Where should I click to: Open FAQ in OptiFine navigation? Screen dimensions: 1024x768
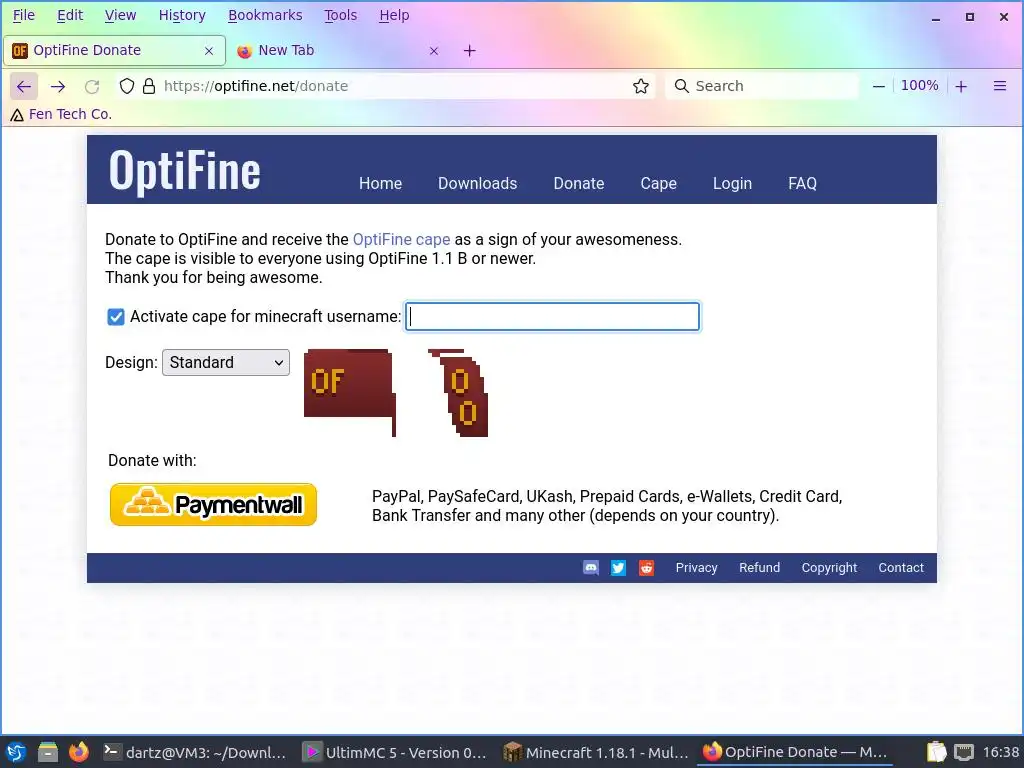point(802,184)
